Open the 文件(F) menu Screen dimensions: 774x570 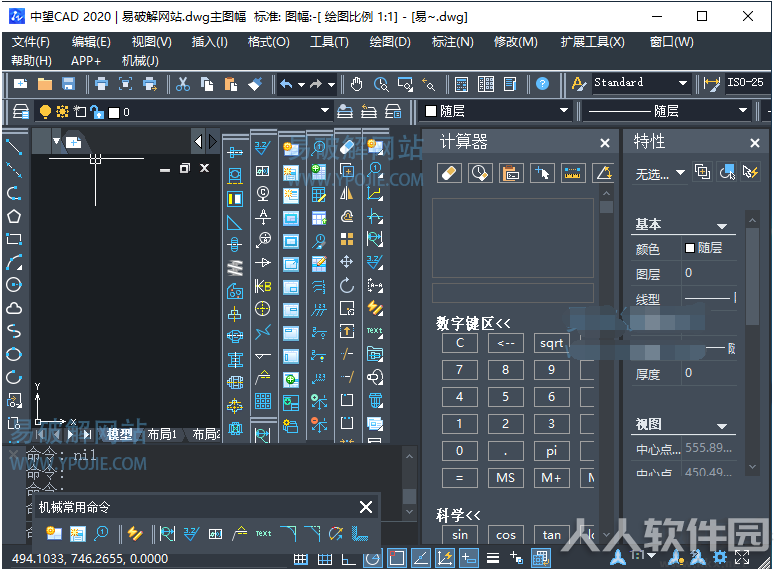click(31, 42)
